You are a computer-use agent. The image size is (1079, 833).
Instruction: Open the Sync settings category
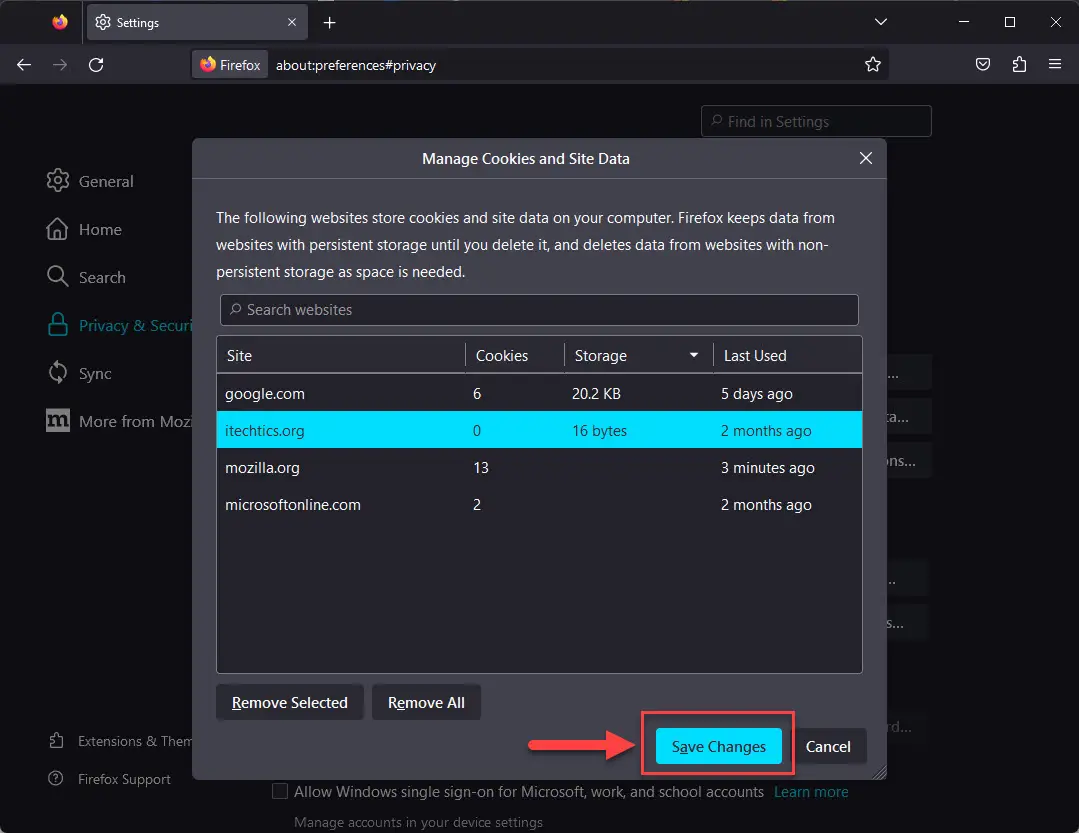[78, 374]
